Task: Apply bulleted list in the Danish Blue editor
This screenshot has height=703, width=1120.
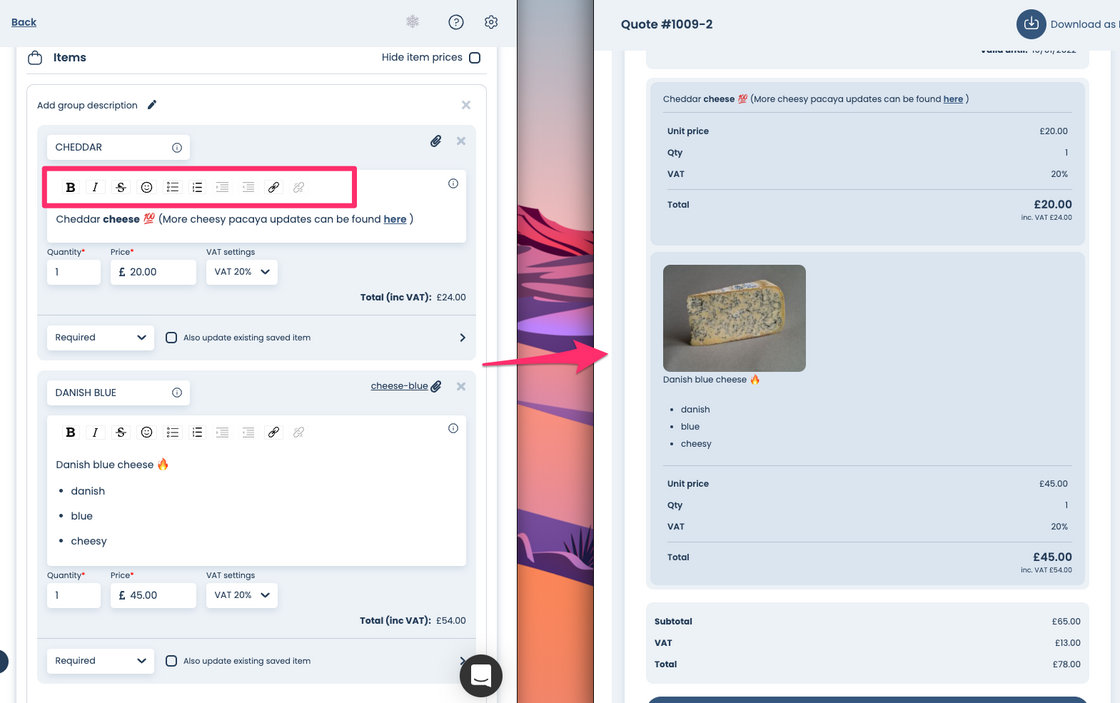Action: (172, 432)
